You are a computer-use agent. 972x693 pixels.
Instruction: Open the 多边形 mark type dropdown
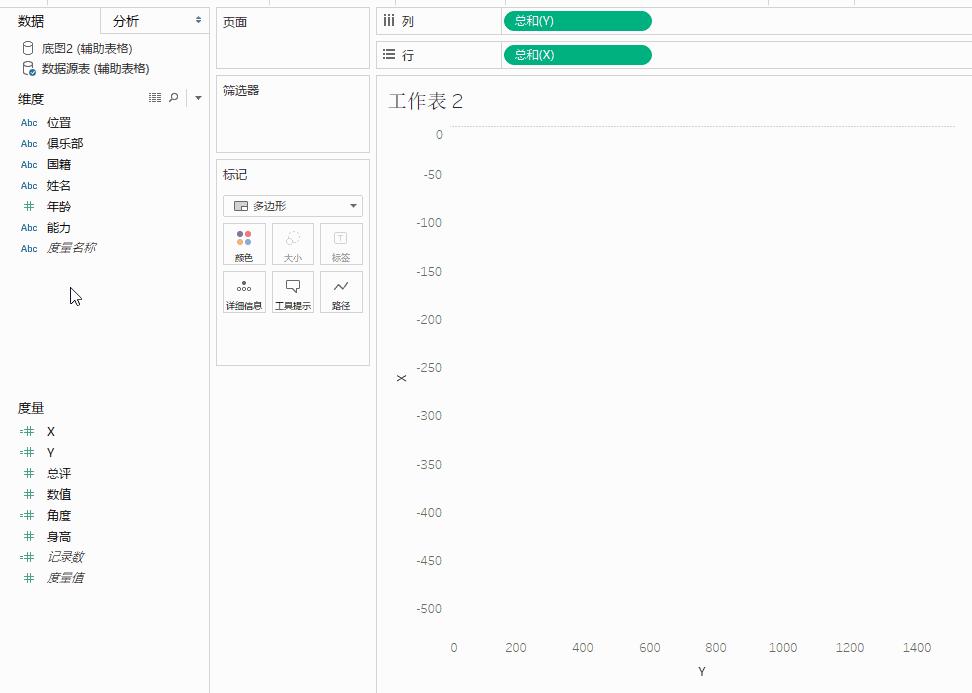(x=293, y=206)
